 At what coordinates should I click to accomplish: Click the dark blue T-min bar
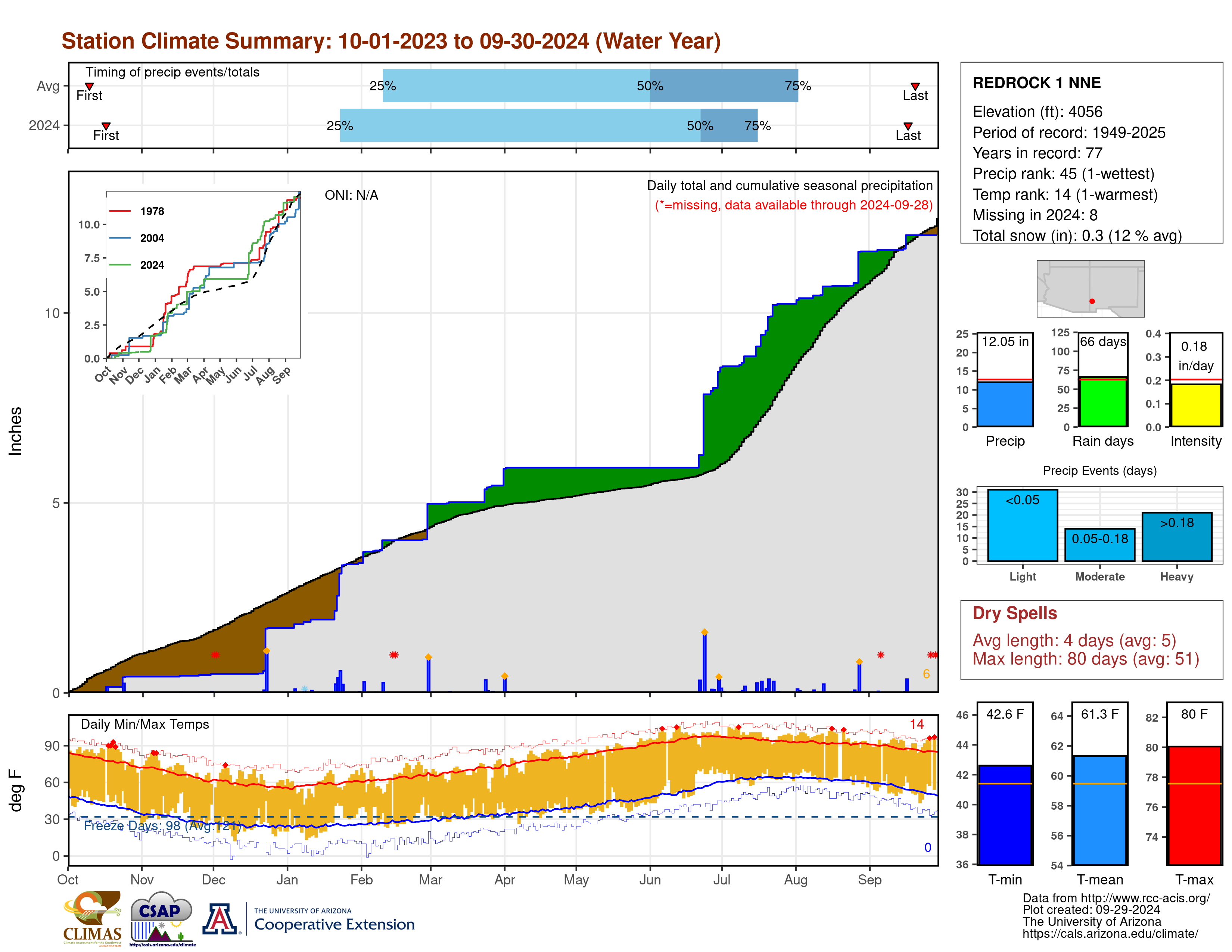[1005, 815]
